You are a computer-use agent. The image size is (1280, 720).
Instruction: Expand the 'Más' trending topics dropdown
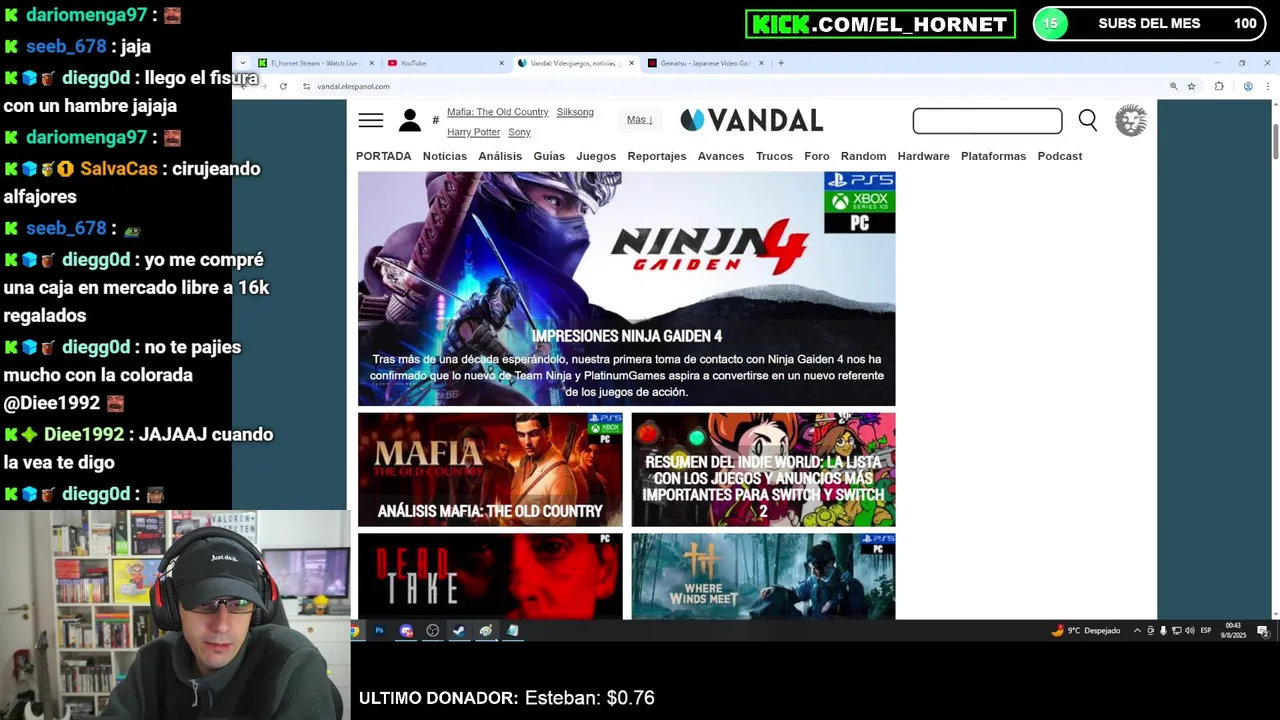tap(639, 120)
